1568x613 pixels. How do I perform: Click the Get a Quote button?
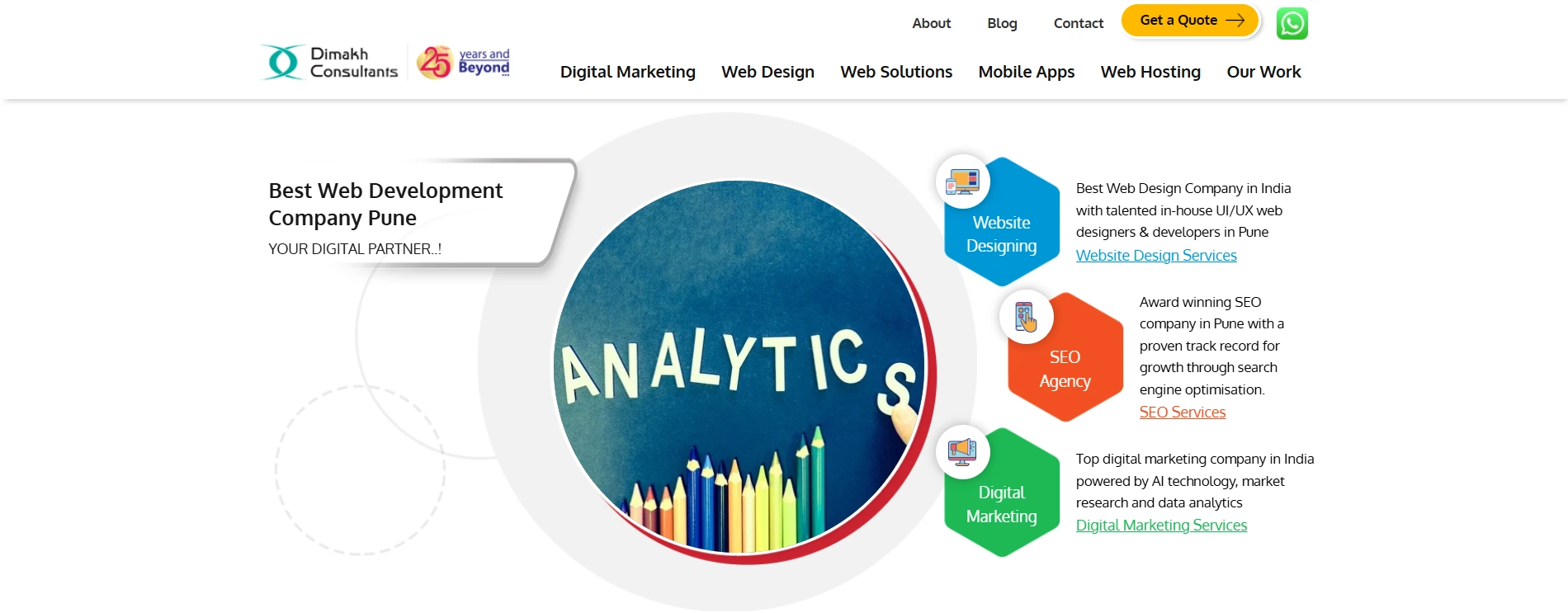(x=1190, y=21)
